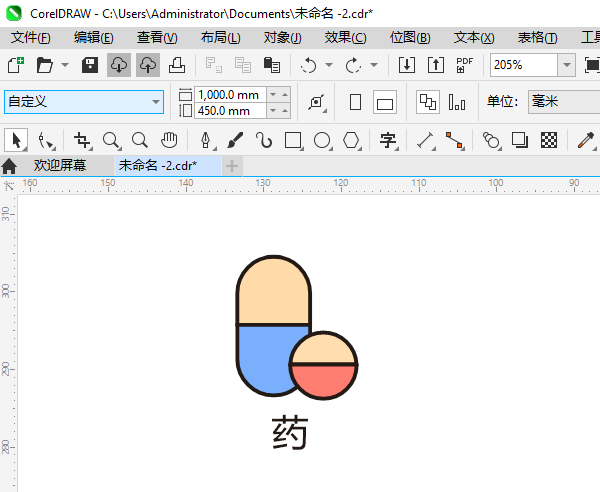Open the 编辑(E) menu

pos(93,37)
